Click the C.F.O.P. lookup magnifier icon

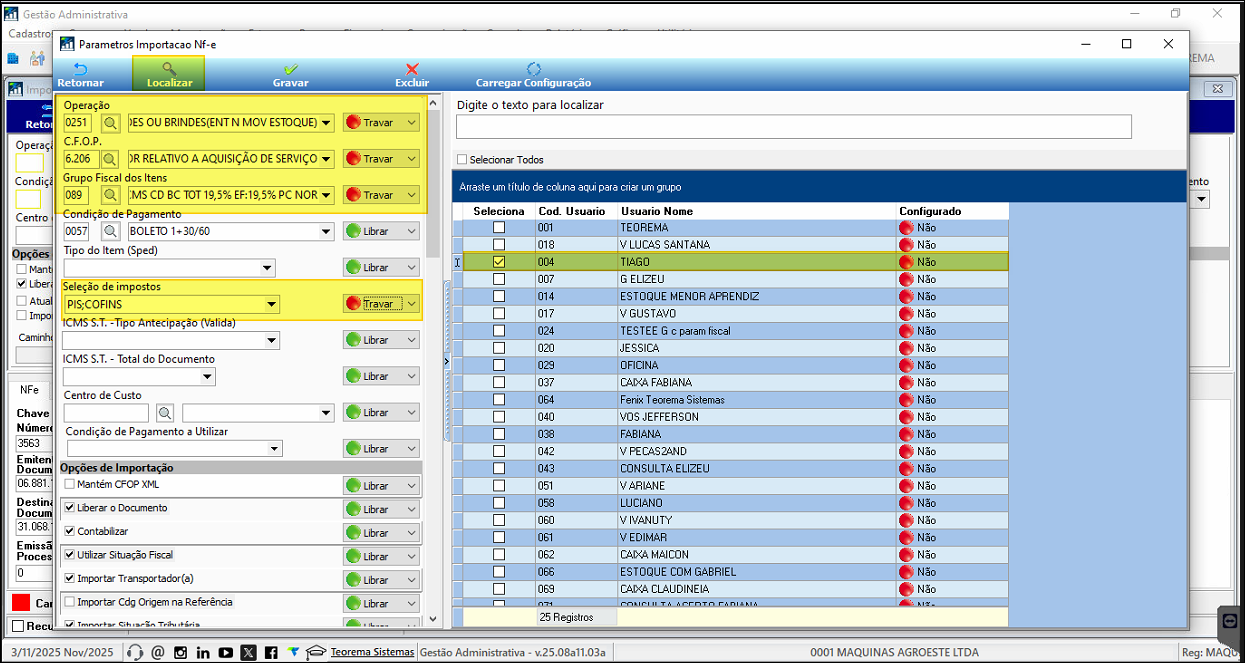click(x=110, y=158)
